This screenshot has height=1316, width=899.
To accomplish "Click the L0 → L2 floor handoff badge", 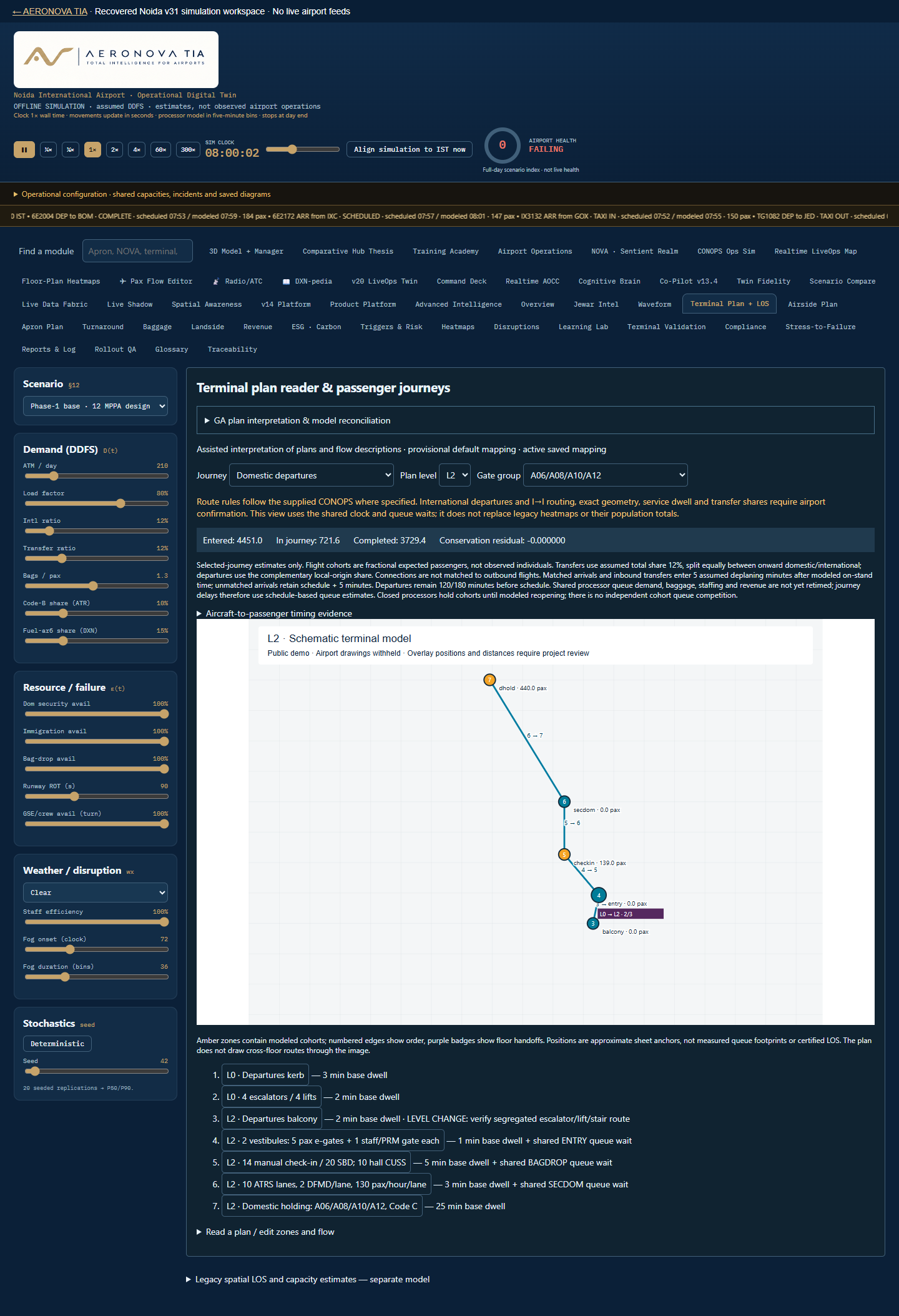I will coord(631,914).
